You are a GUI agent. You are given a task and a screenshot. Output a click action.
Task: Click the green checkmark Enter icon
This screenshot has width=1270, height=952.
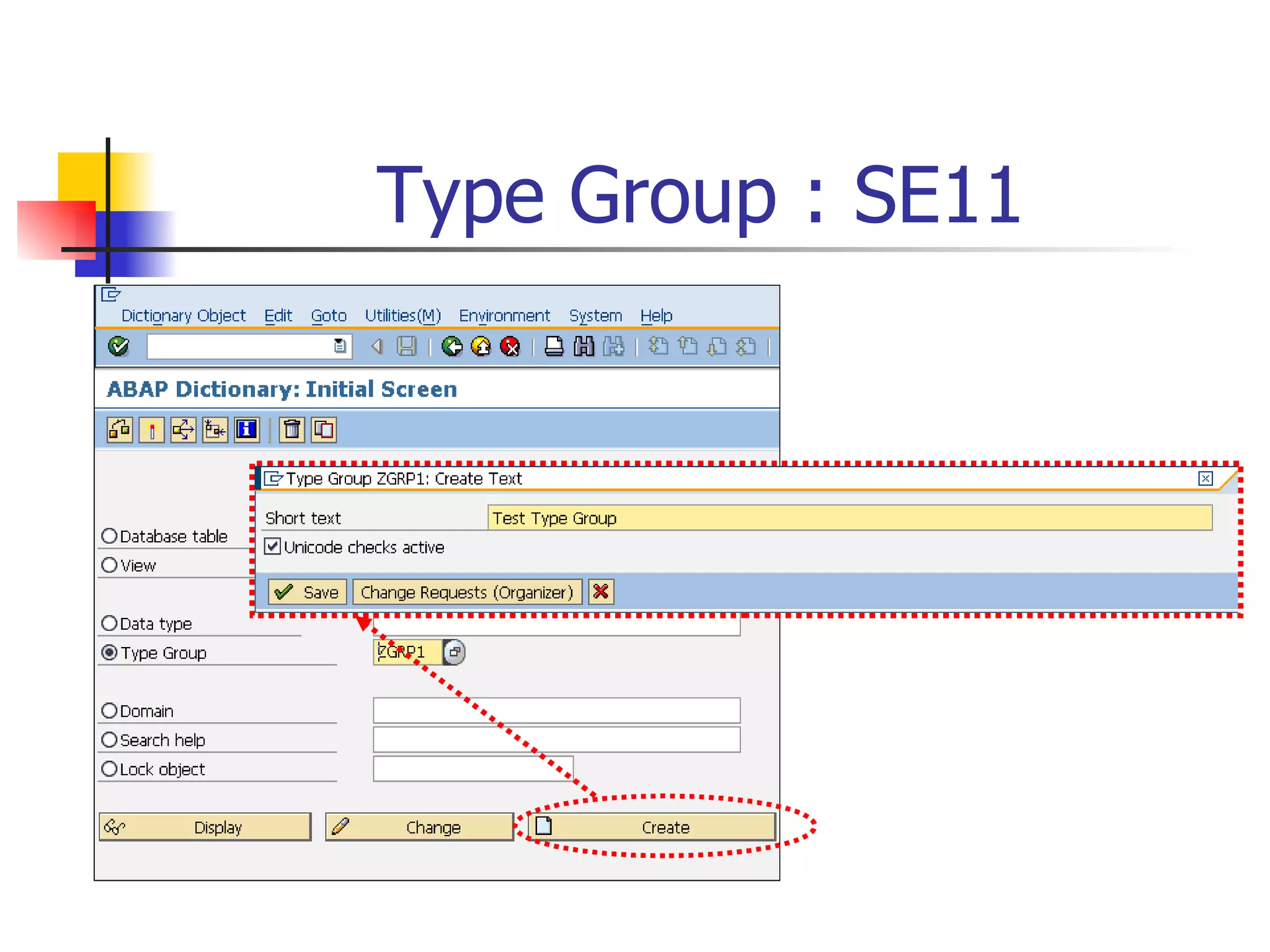pyautogui.click(x=118, y=346)
